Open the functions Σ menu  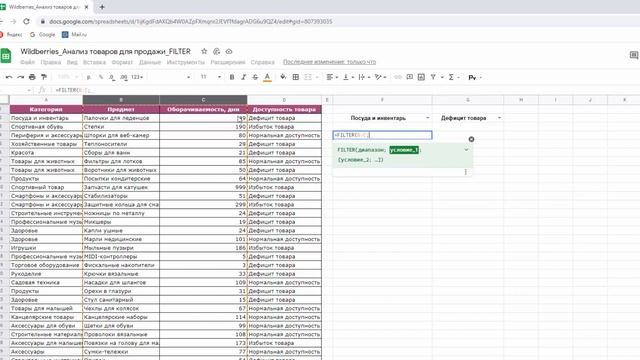(x=451, y=77)
